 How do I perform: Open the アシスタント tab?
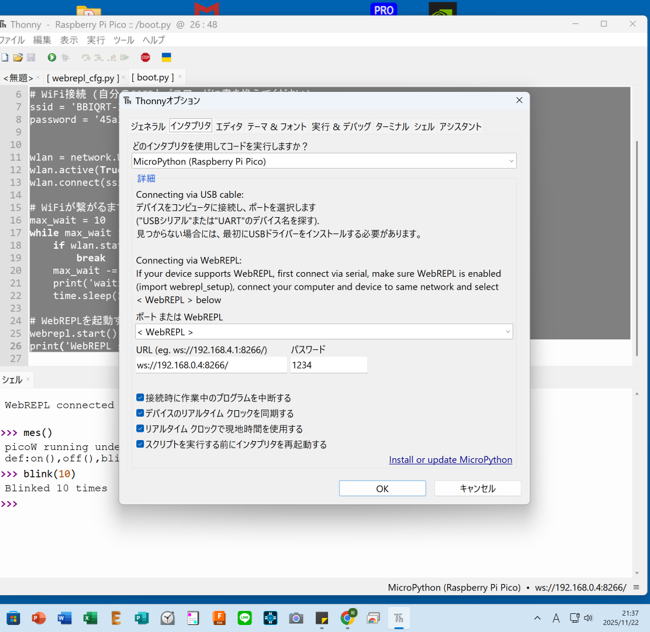pyautogui.click(x=460, y=126)
